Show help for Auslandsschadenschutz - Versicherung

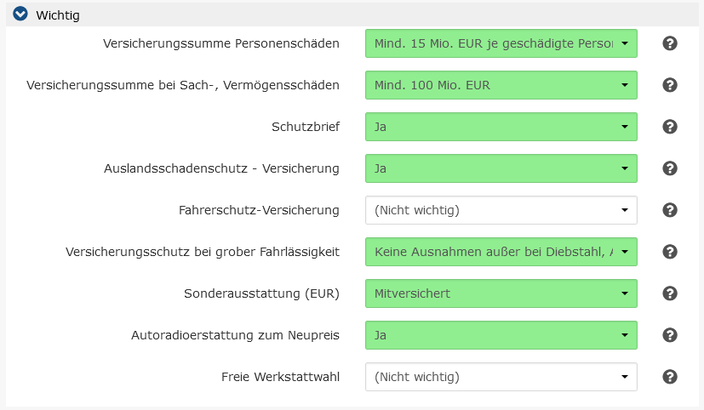pyautogui.click(x=670, y=169)
